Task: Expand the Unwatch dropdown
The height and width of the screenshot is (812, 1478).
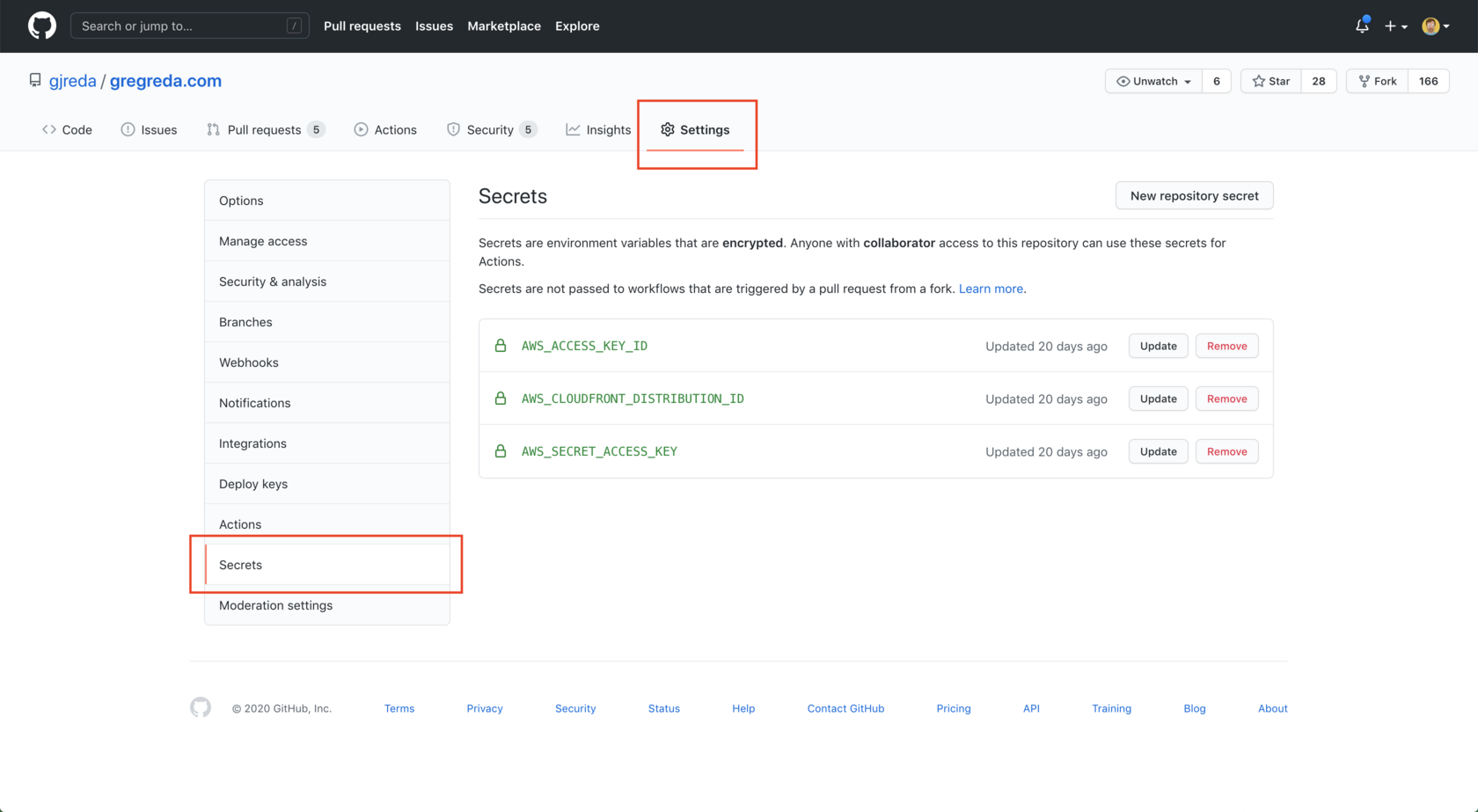Action: coord(1153,81)
